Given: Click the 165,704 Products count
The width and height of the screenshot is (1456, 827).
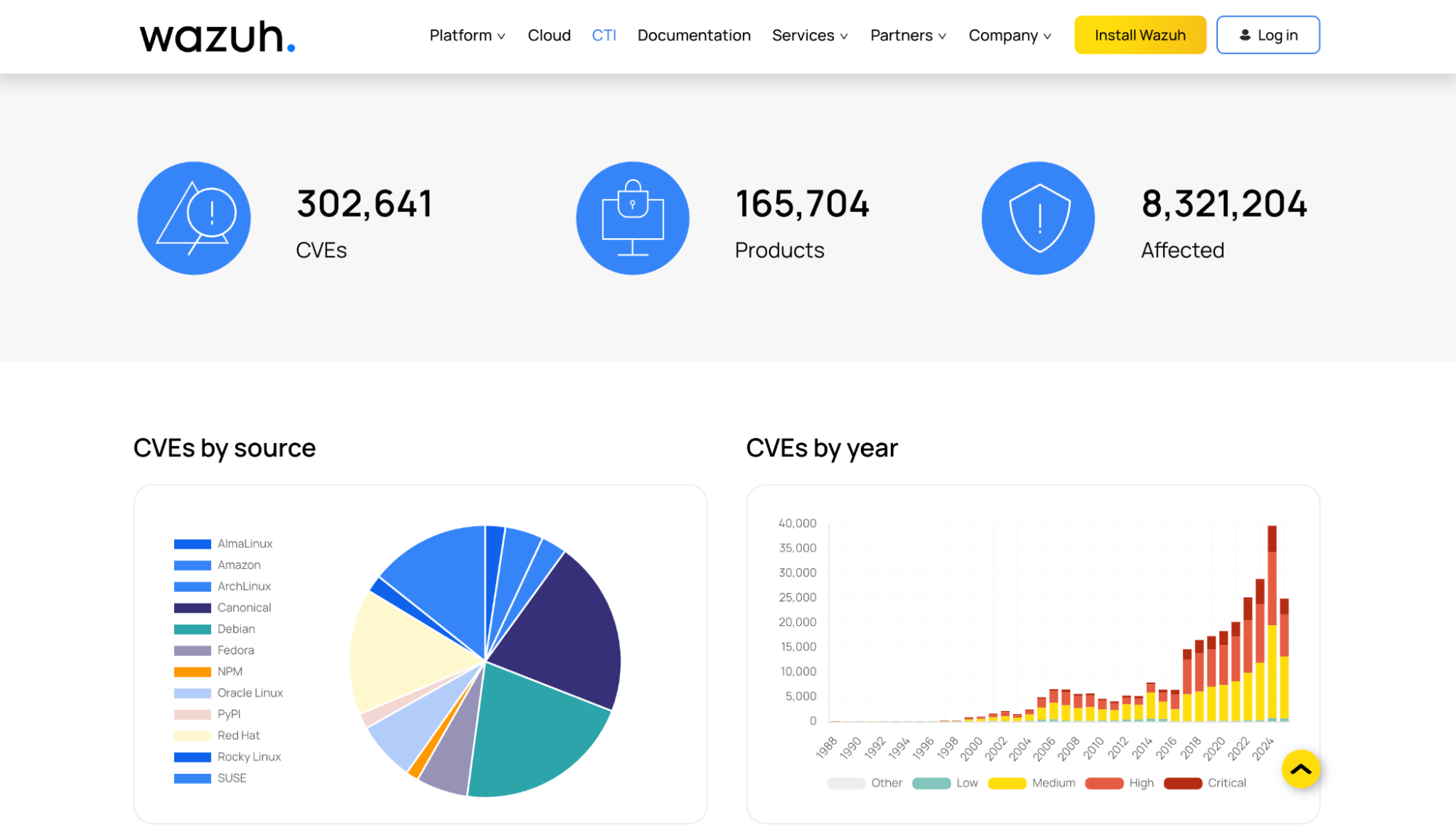Looking at the screenshot, I should tap(802, 204).
